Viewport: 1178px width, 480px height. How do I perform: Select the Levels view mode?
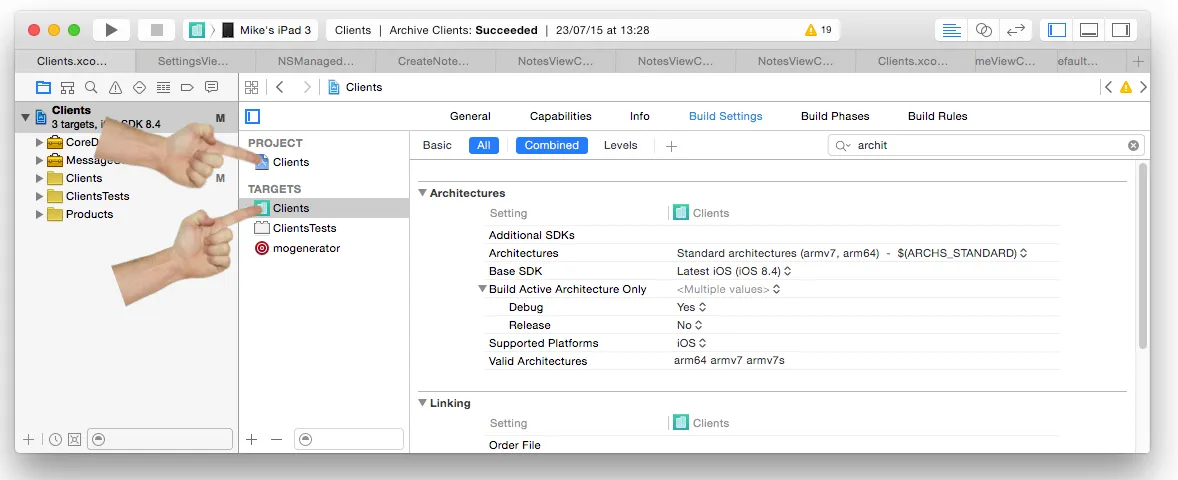[x=621, y=146]
